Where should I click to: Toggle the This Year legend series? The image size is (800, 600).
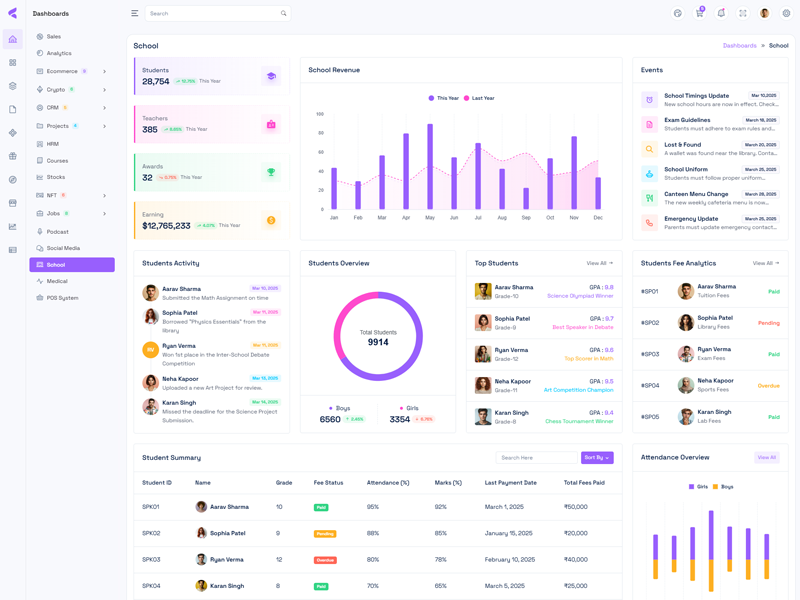coord(443,98)
